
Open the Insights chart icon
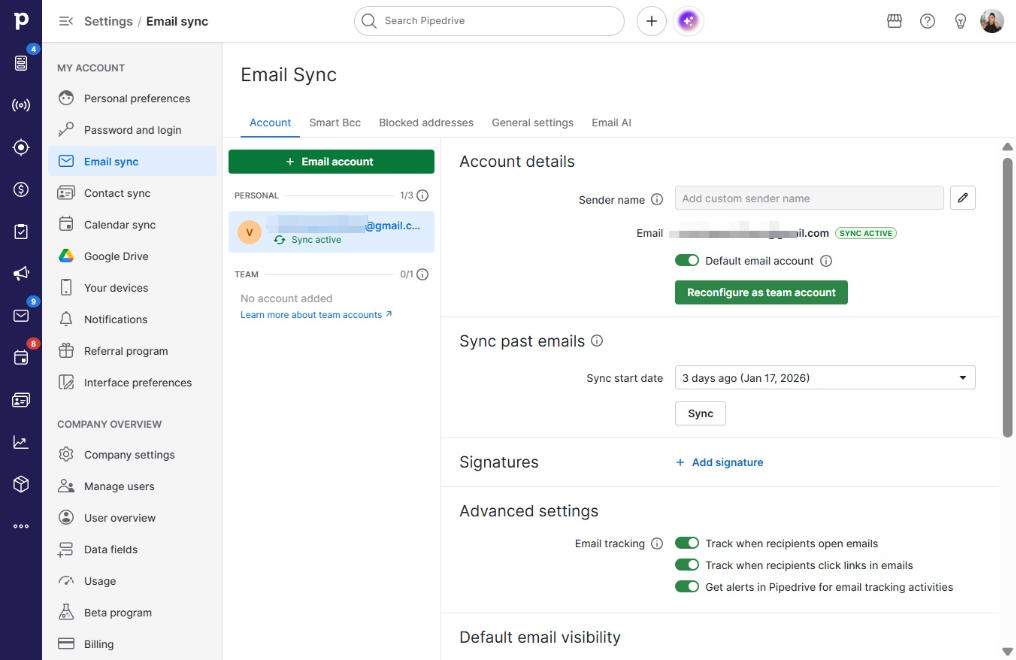(21, 442)
